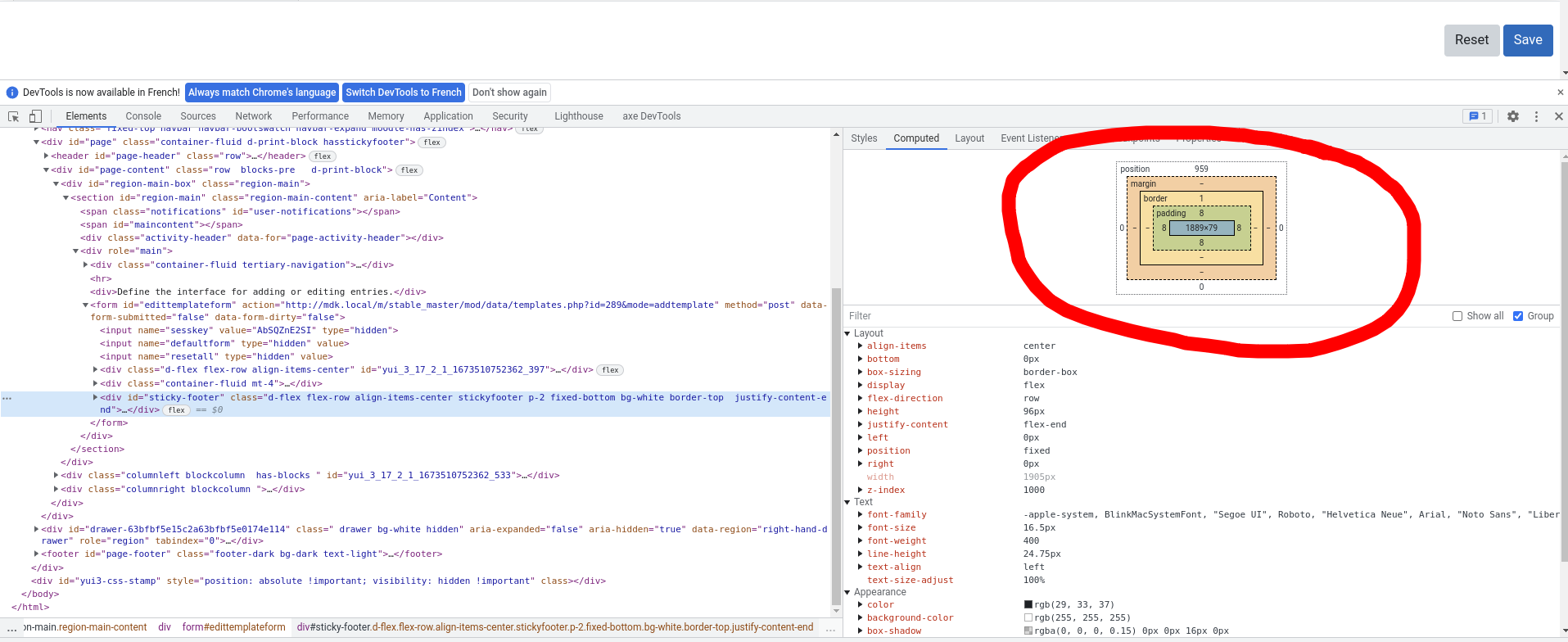Open the Application tab

click(x=448, y=116)
